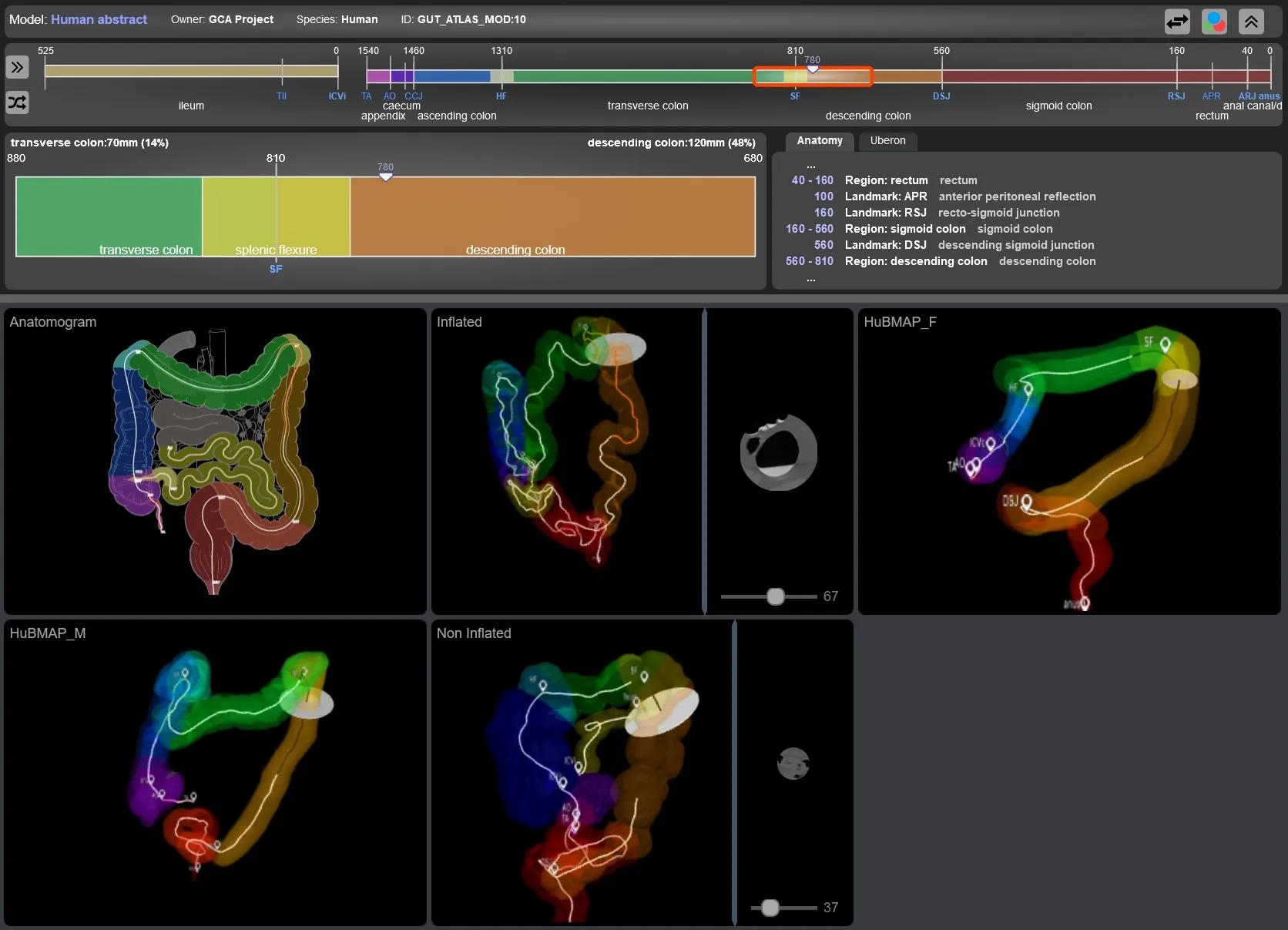Select the zoomed descending colon orange segment

(x=552, y=217)
